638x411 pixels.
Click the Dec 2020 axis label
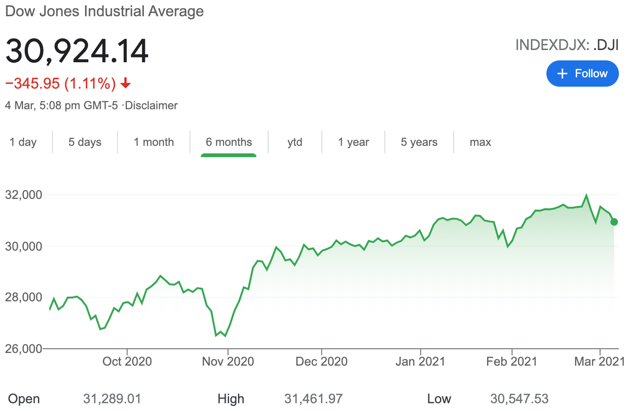coord(321,361)
